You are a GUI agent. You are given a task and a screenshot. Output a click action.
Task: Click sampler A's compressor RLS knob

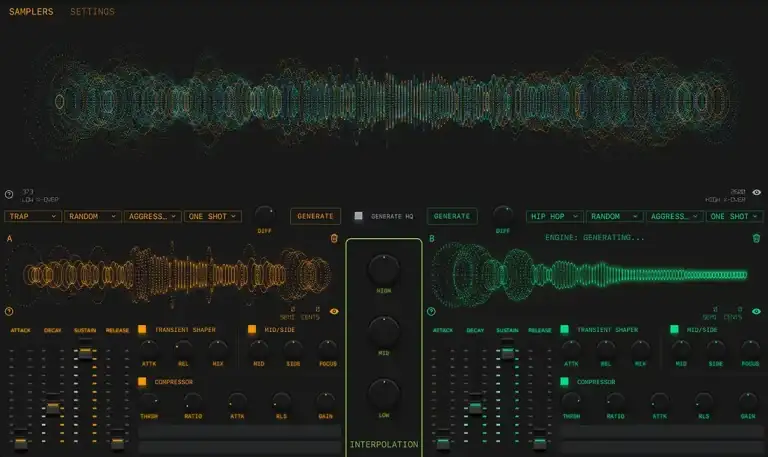point(281,402)
